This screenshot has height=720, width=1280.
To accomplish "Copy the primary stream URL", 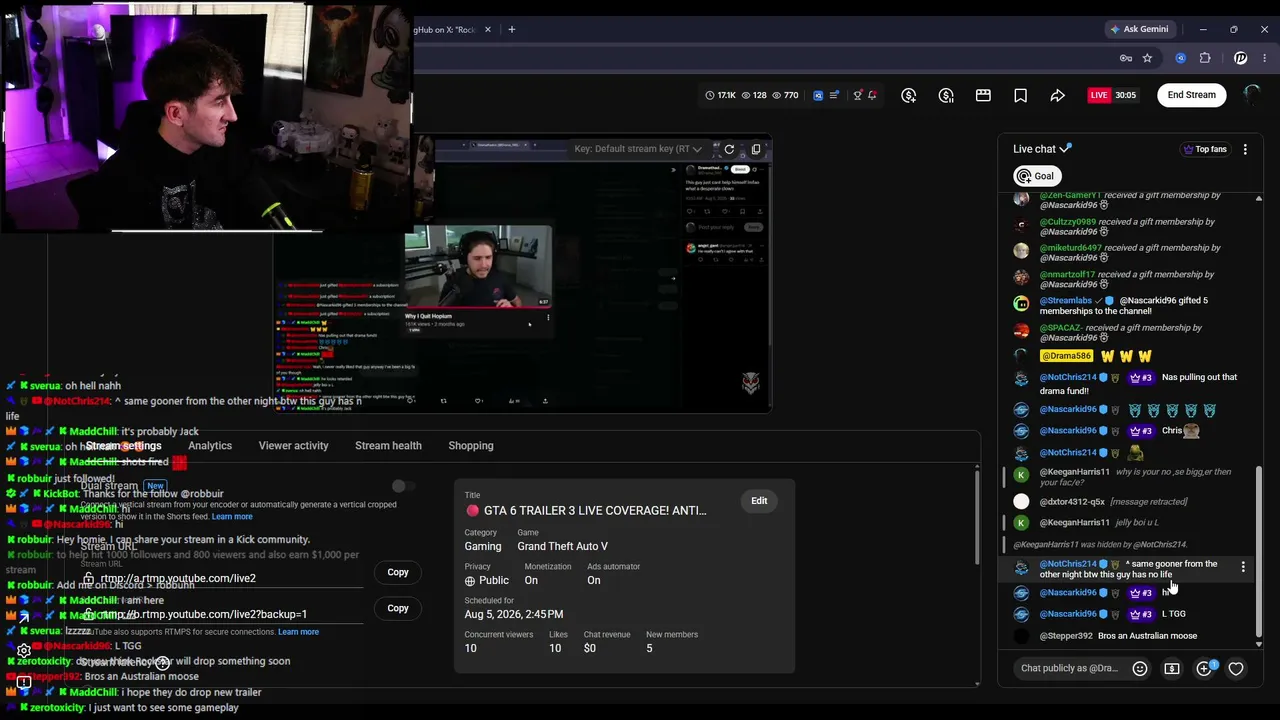I will pyautogui.click(x=398, y=572).
